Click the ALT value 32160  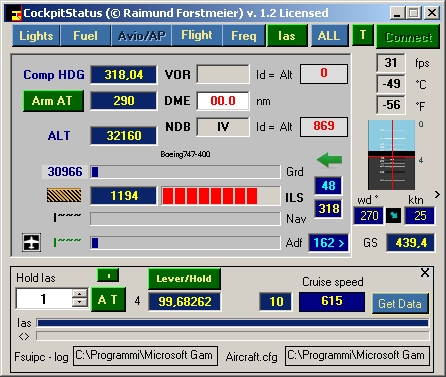[x=124, y=136]
